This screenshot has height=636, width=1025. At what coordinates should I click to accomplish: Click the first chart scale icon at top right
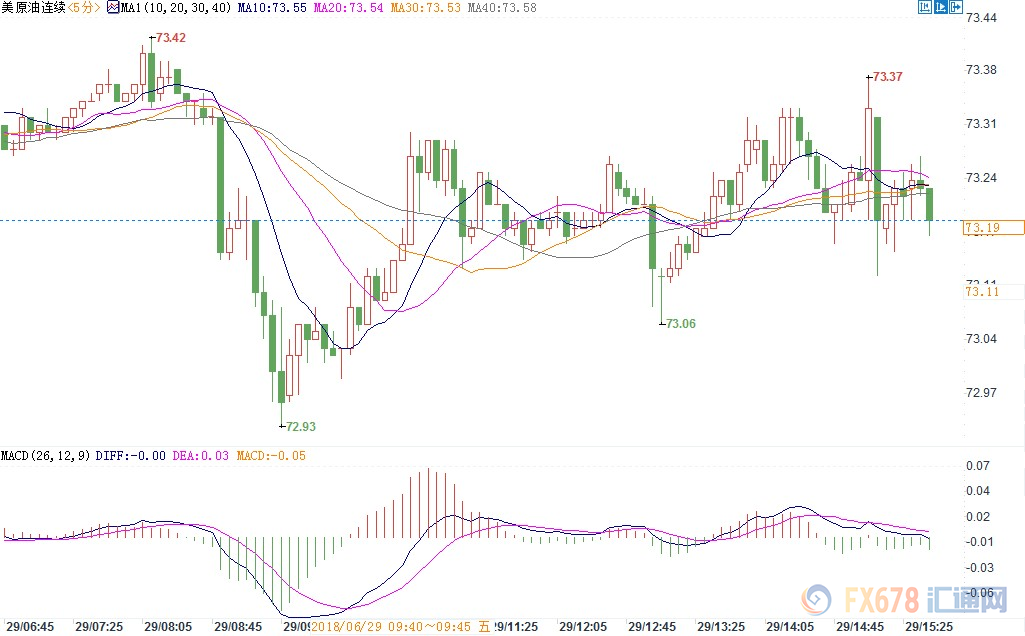(924, 8)
